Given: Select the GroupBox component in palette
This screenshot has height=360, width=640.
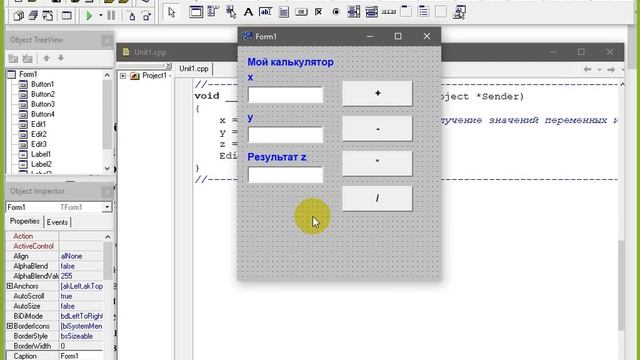Looking at the screenshot, I should click(x=406, y=12).
